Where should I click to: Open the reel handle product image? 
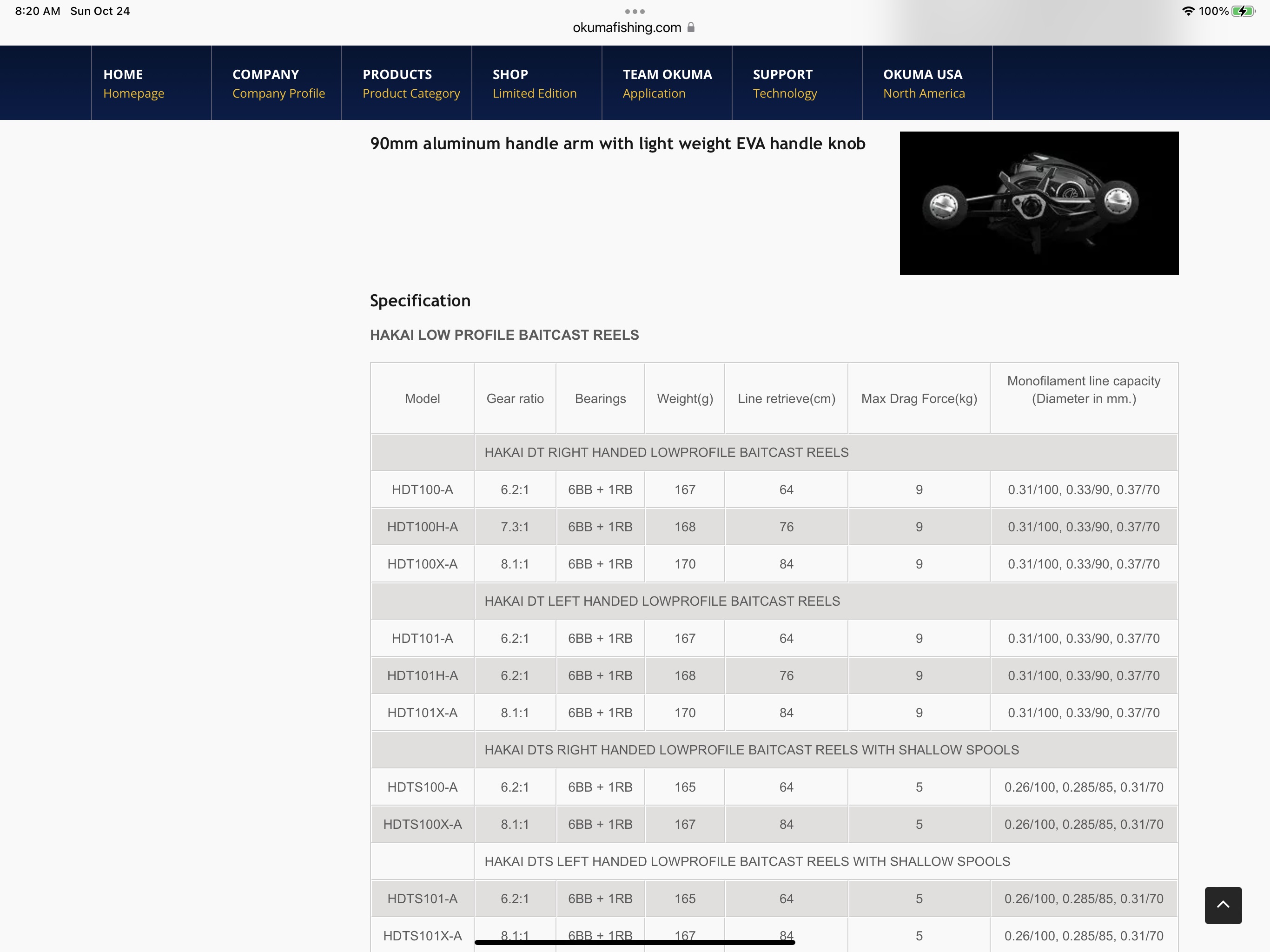click(1038, 203)
